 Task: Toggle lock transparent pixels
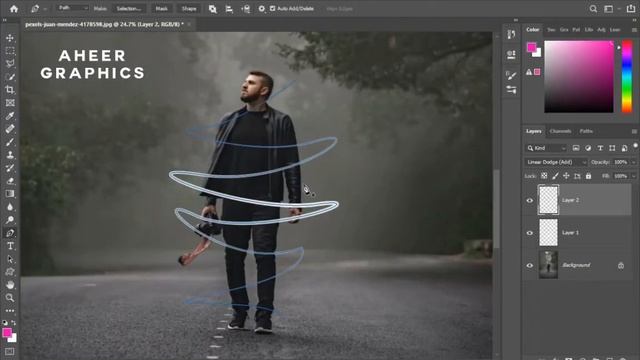click(544, 176)
